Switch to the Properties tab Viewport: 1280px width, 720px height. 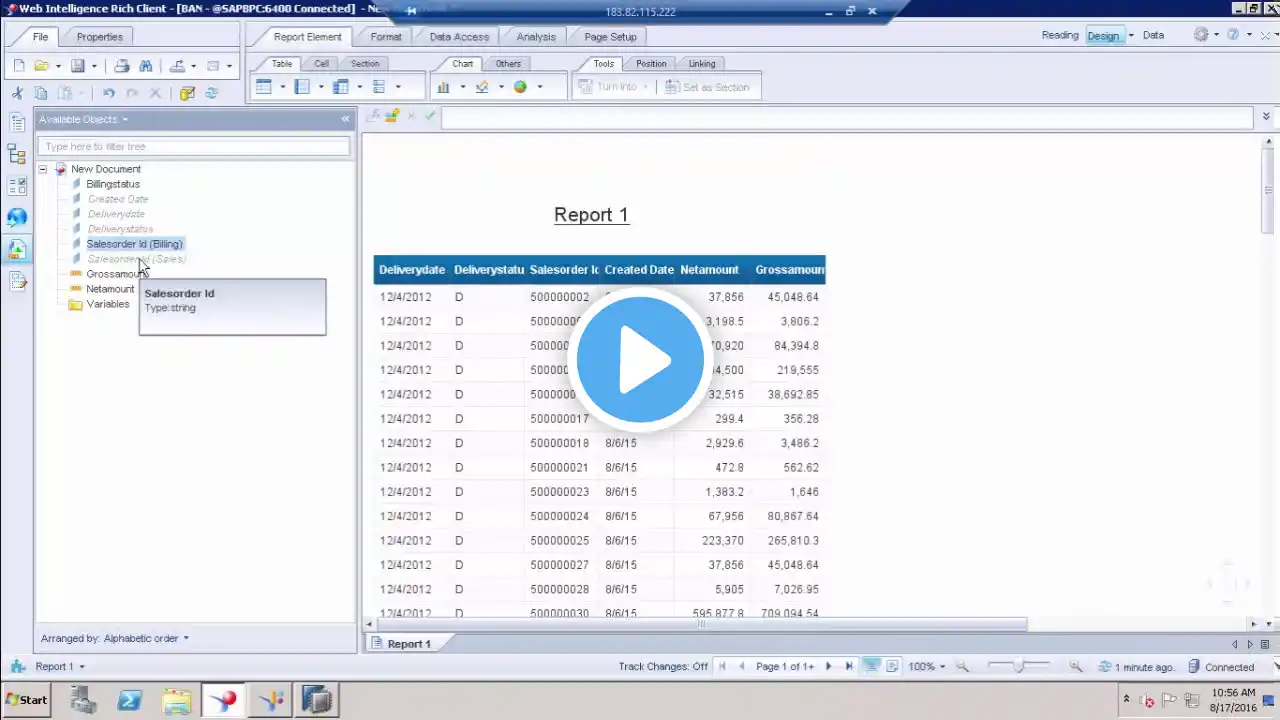pyautogui.click(x=100, y=37)
